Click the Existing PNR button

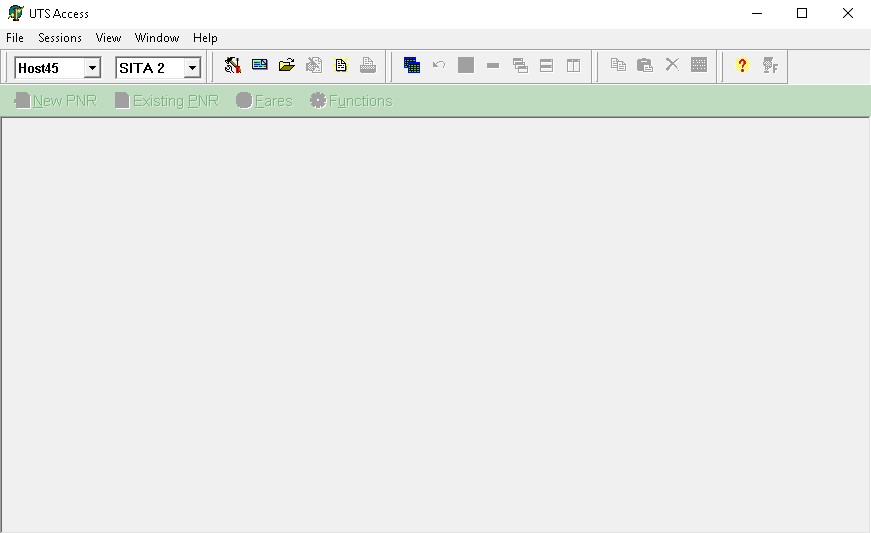pos(167,100)
